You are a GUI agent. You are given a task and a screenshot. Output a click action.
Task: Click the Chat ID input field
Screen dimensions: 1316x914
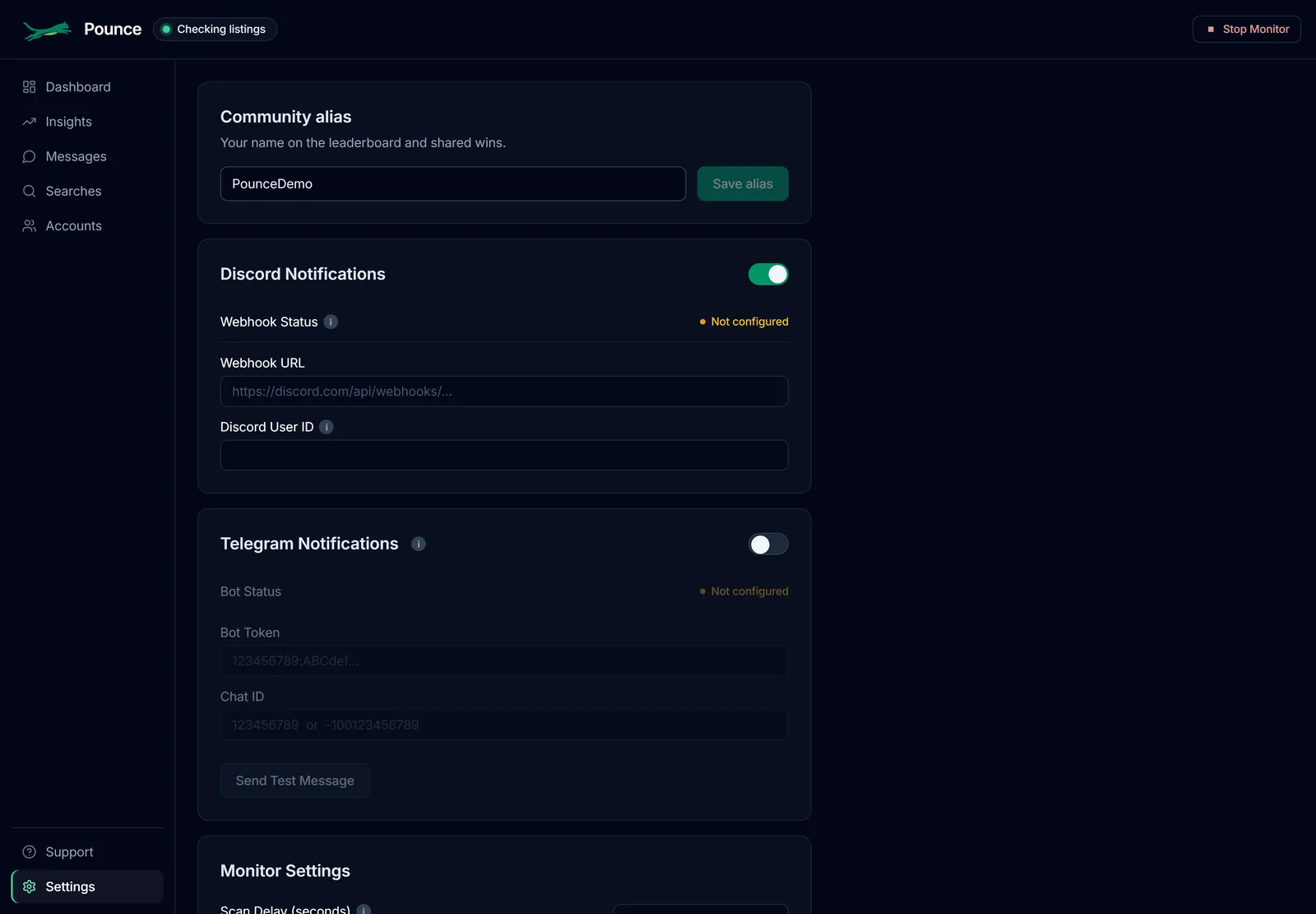click(504, 725)
